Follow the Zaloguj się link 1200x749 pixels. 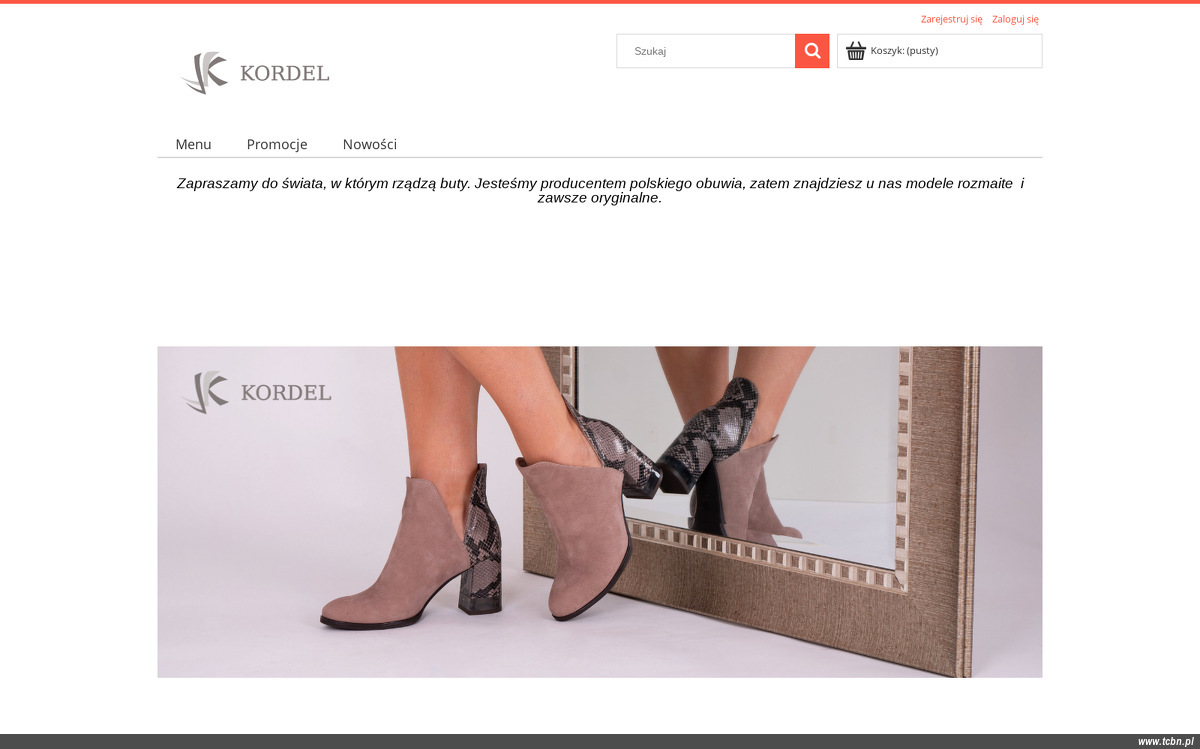1015,19
